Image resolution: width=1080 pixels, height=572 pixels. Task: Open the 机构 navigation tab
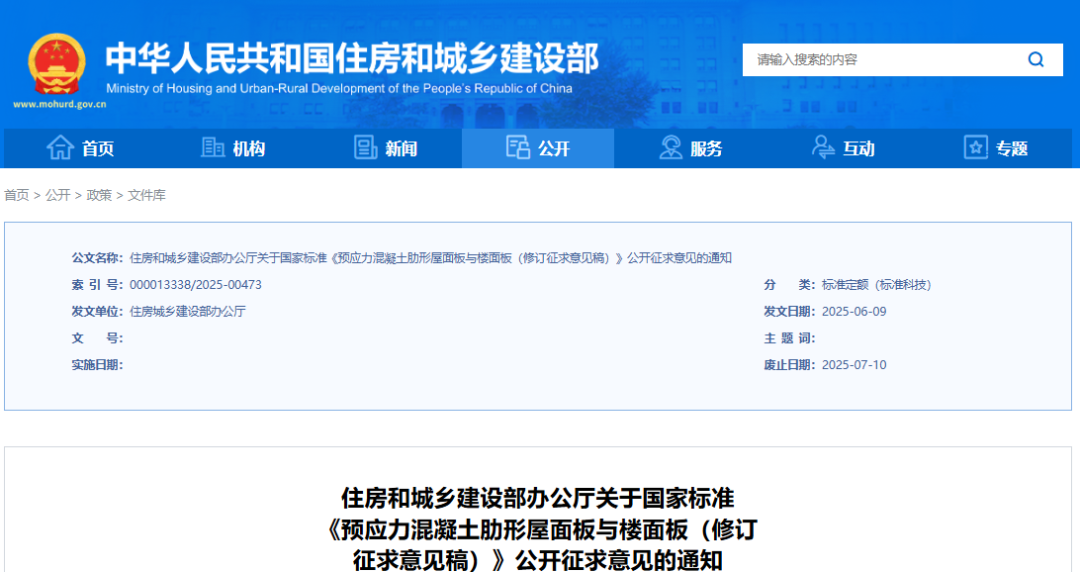(233, 148)
